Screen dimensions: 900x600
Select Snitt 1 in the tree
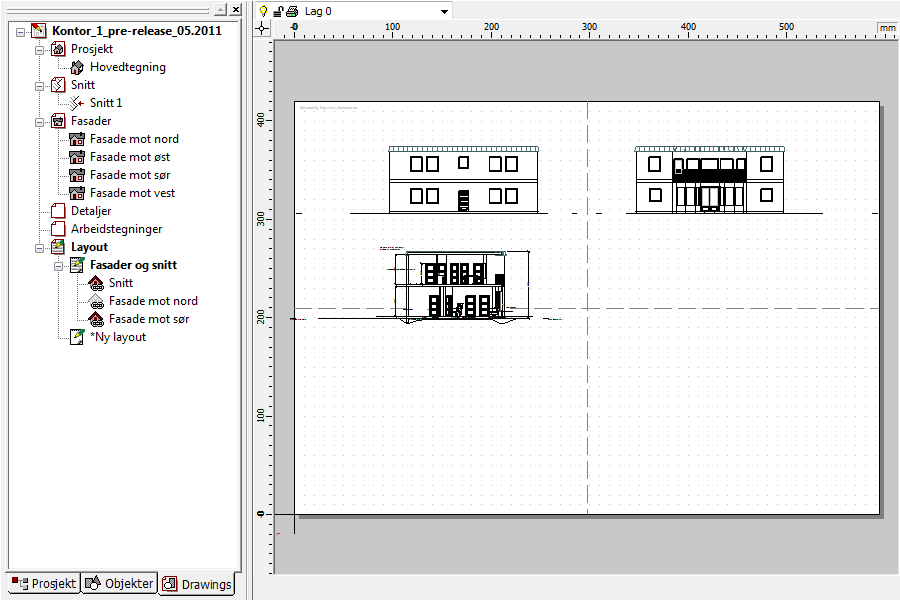[x=106, y=103]
